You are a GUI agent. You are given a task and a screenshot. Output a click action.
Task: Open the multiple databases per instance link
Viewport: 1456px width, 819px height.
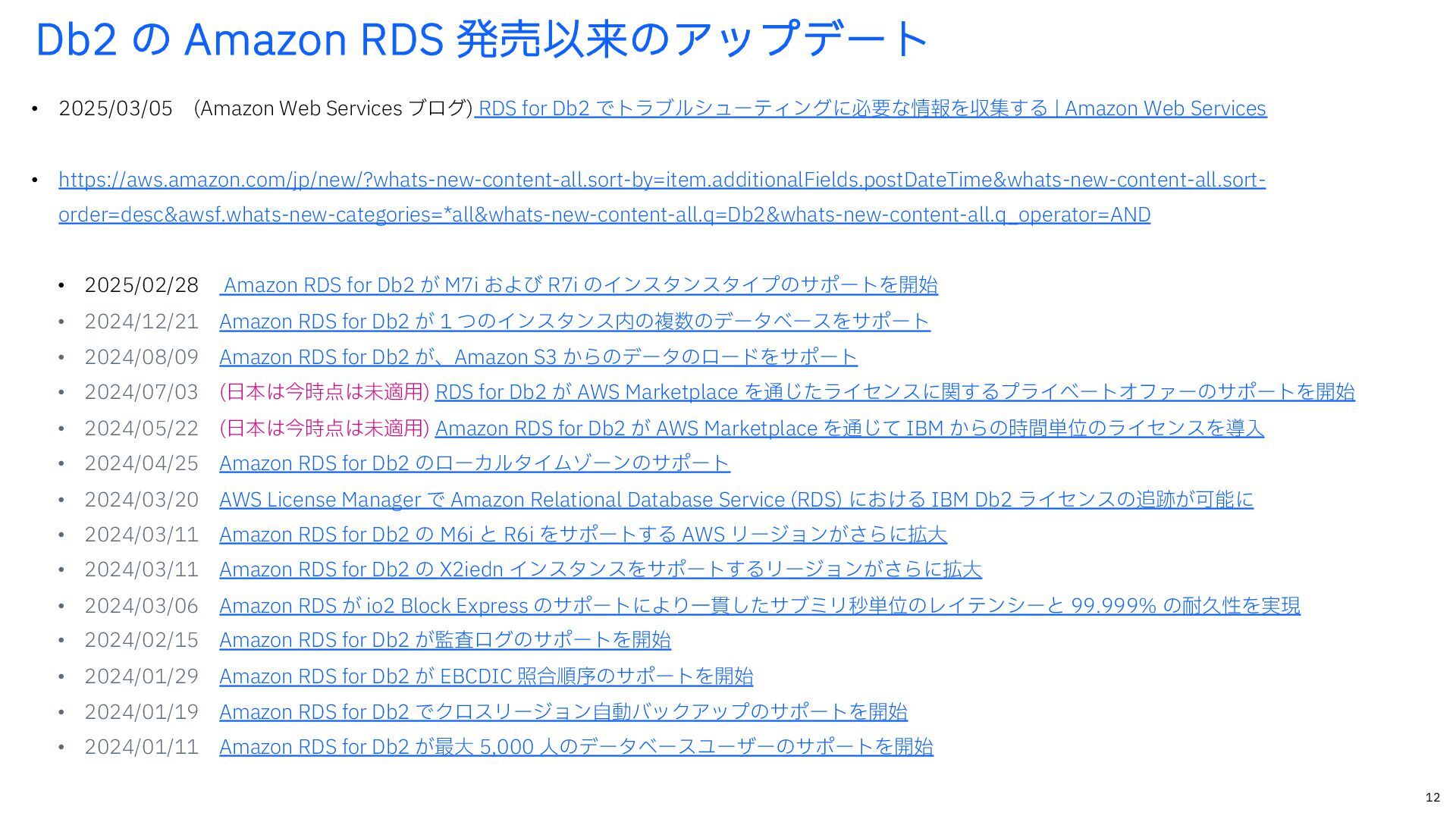[x=574, y=322]
